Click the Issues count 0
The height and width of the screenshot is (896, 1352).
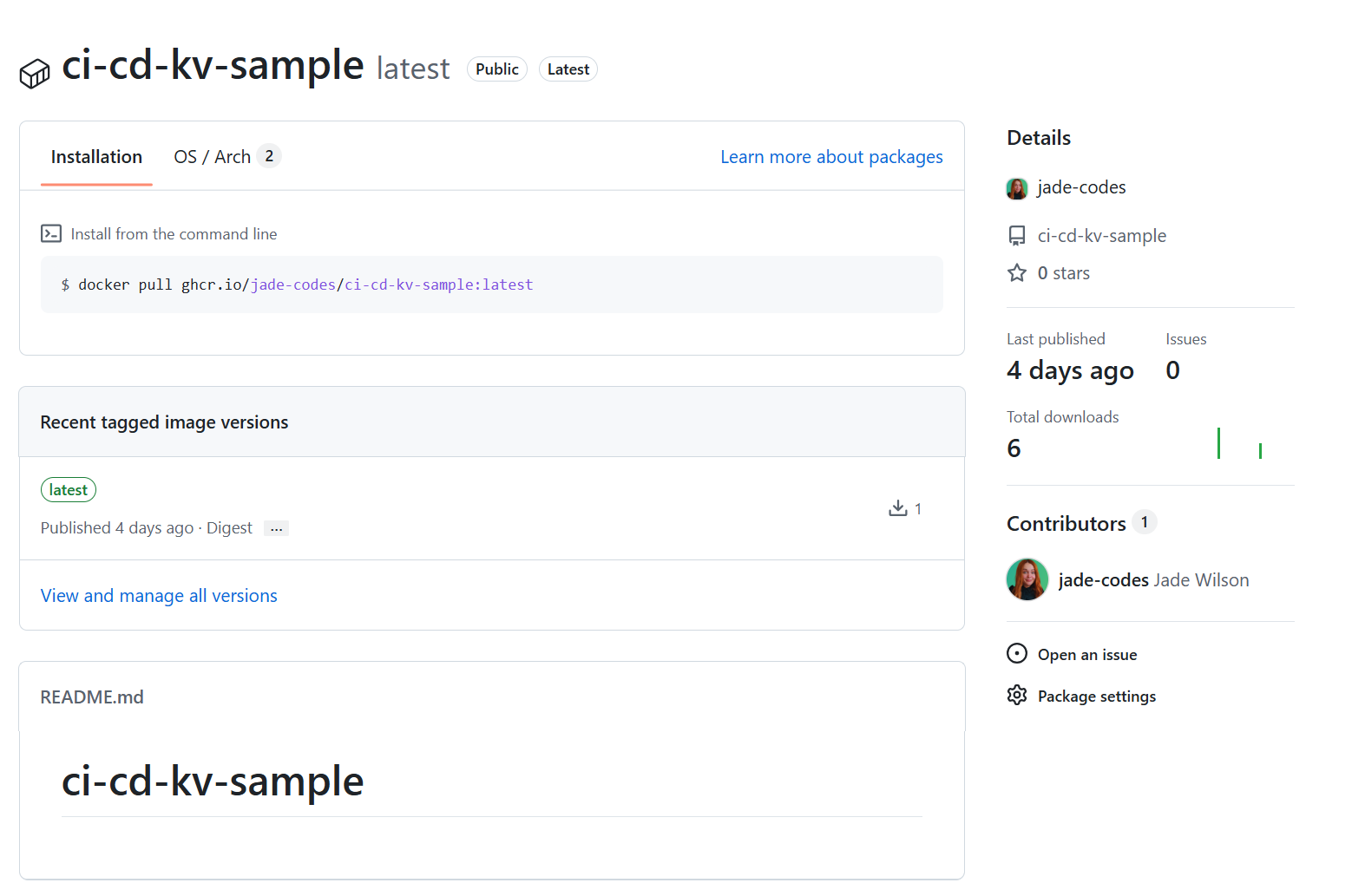(1173, 370)
